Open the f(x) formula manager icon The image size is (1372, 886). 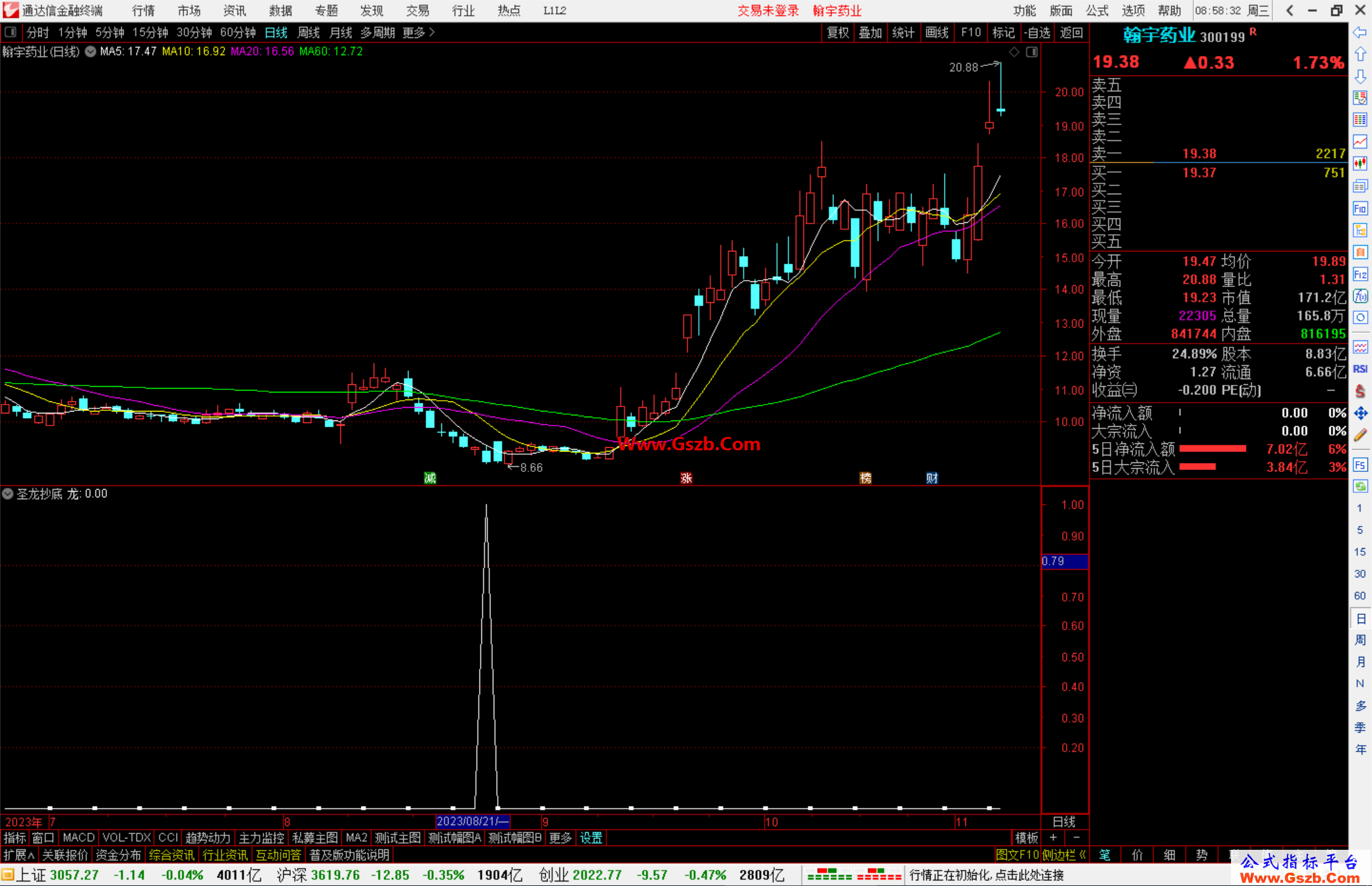[x=1360, y=296]
